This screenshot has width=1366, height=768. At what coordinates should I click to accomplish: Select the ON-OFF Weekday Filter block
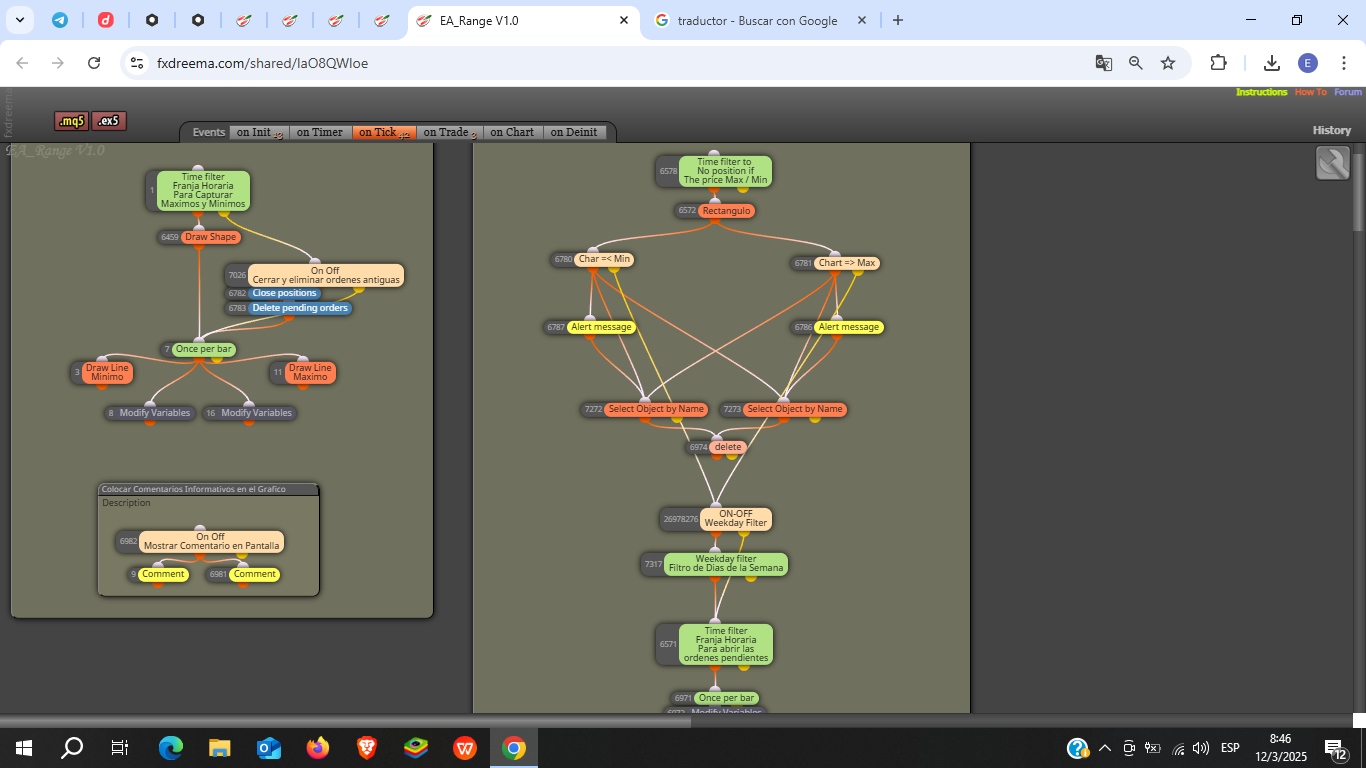point(735,518)
